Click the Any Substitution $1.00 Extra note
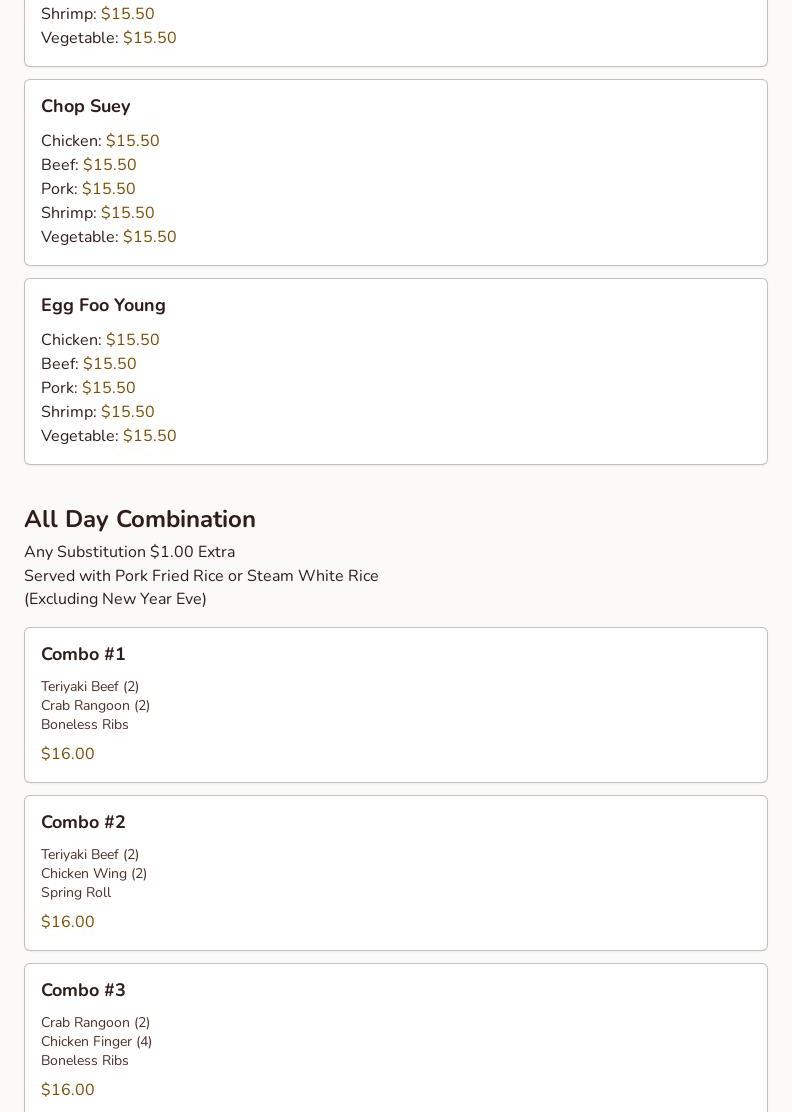The image size is (792, 1112). [130, 552]
